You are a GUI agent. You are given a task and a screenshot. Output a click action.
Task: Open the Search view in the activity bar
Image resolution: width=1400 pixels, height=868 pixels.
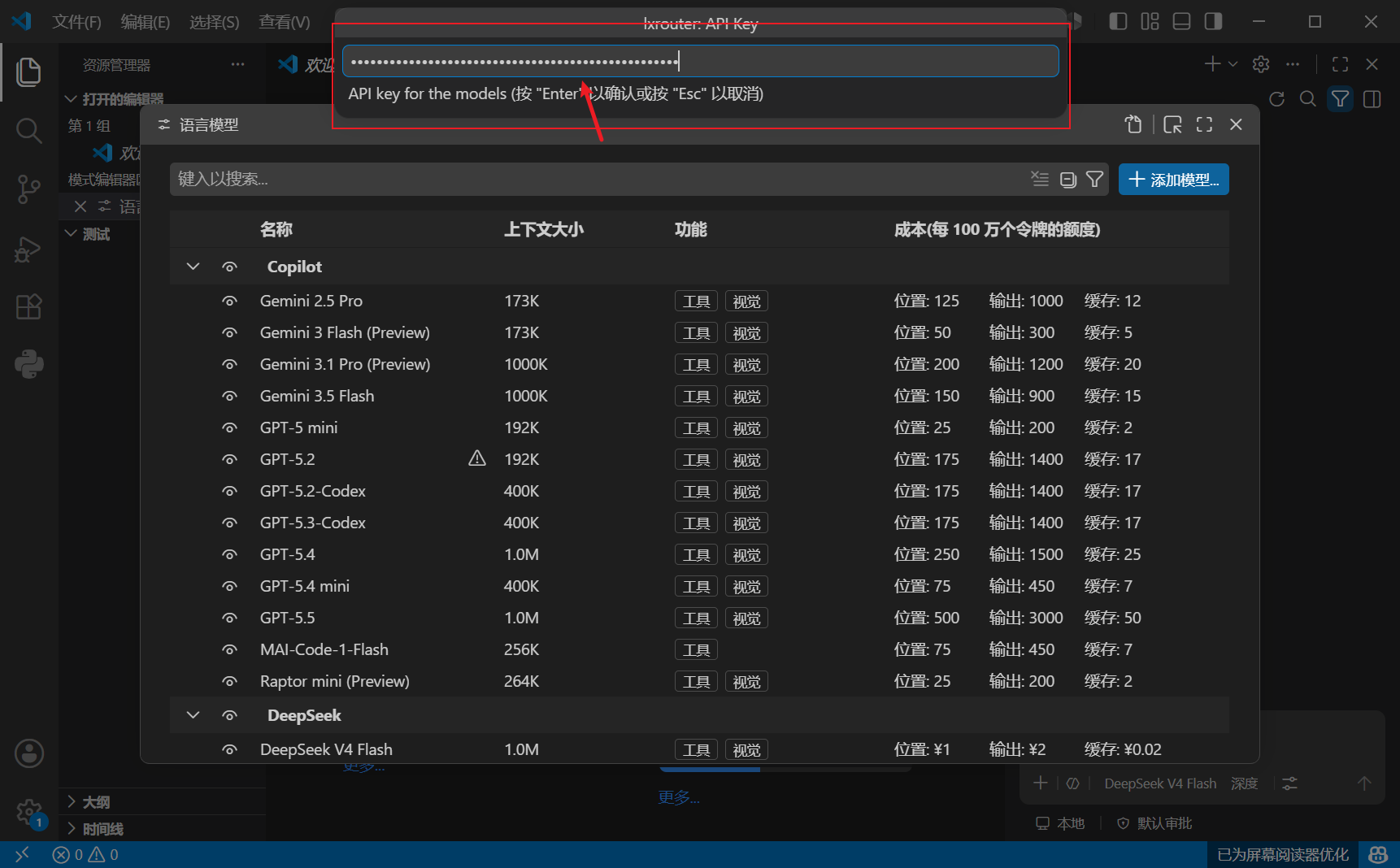coord(28,130)
